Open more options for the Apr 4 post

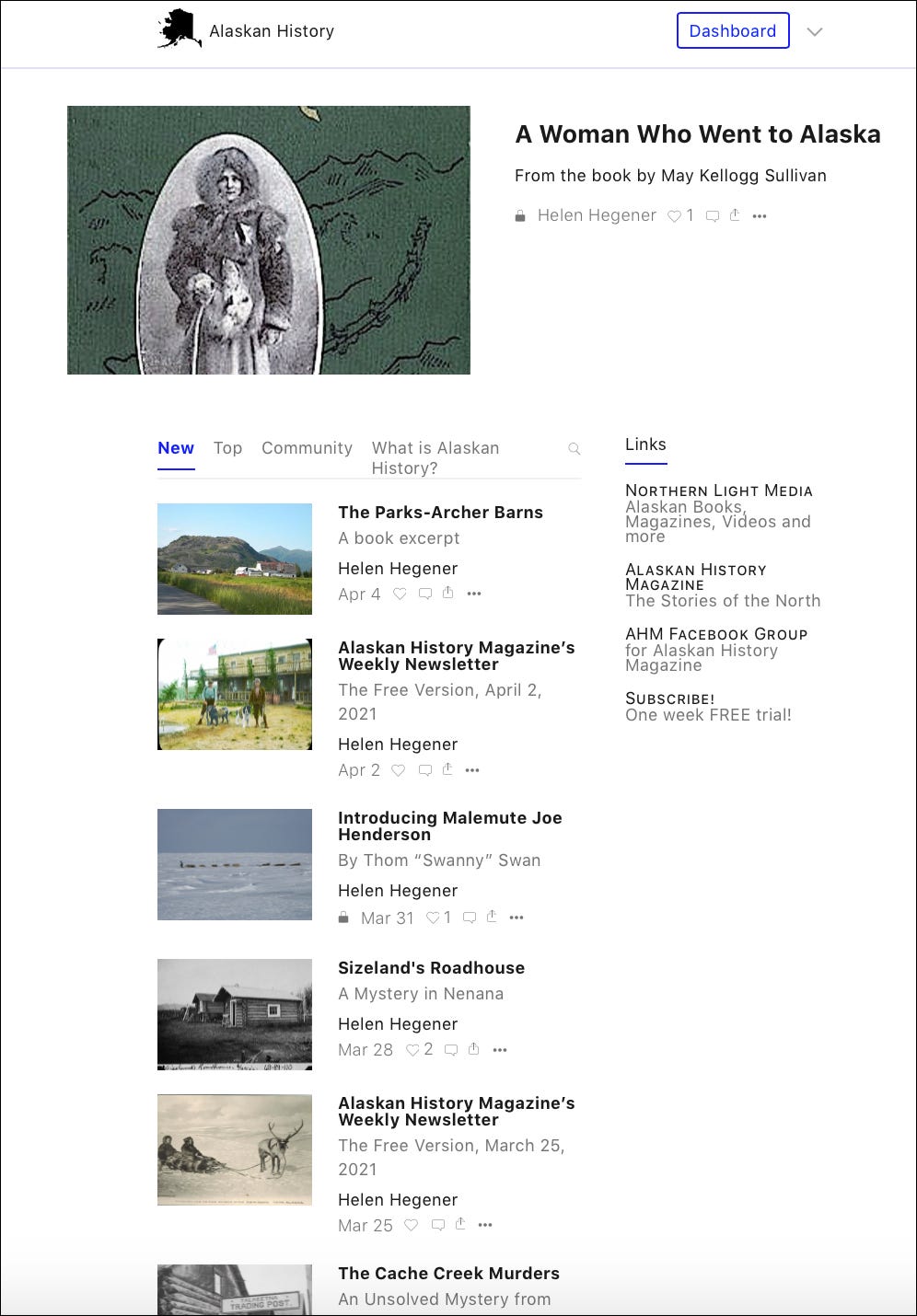474,595
